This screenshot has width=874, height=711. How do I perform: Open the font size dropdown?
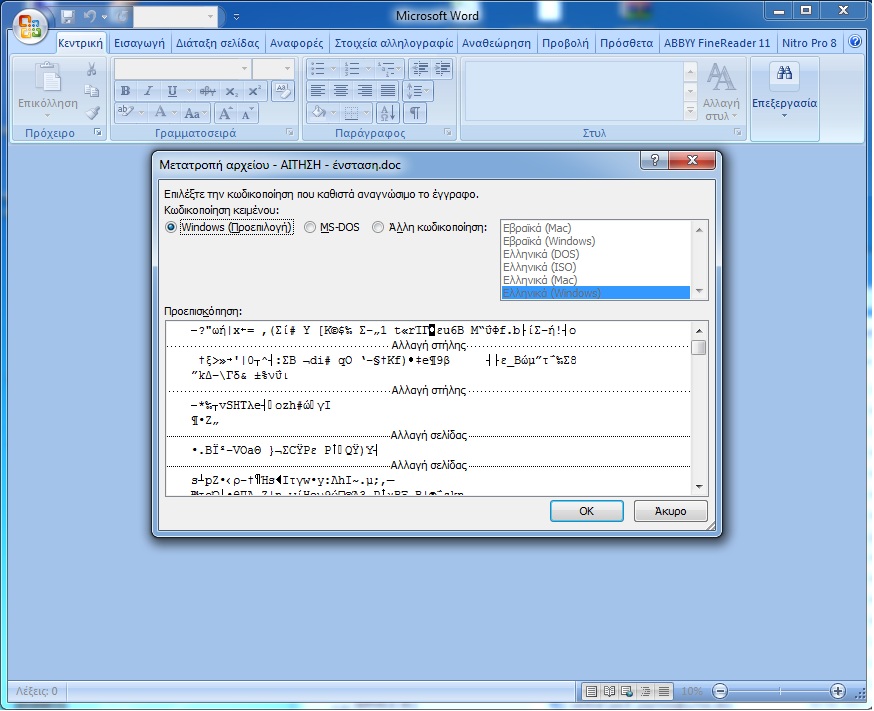287,69
